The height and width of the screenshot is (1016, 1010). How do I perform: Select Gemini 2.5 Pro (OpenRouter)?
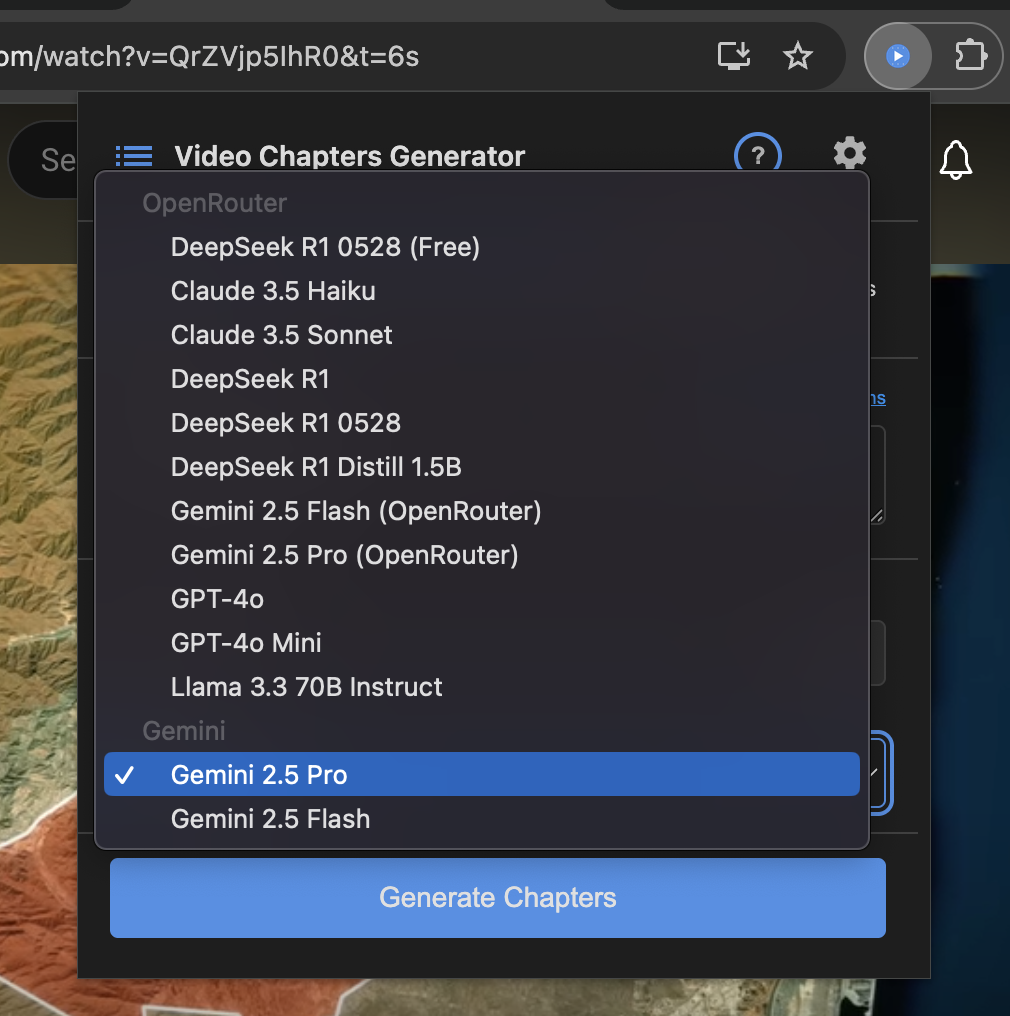point(482,555)
